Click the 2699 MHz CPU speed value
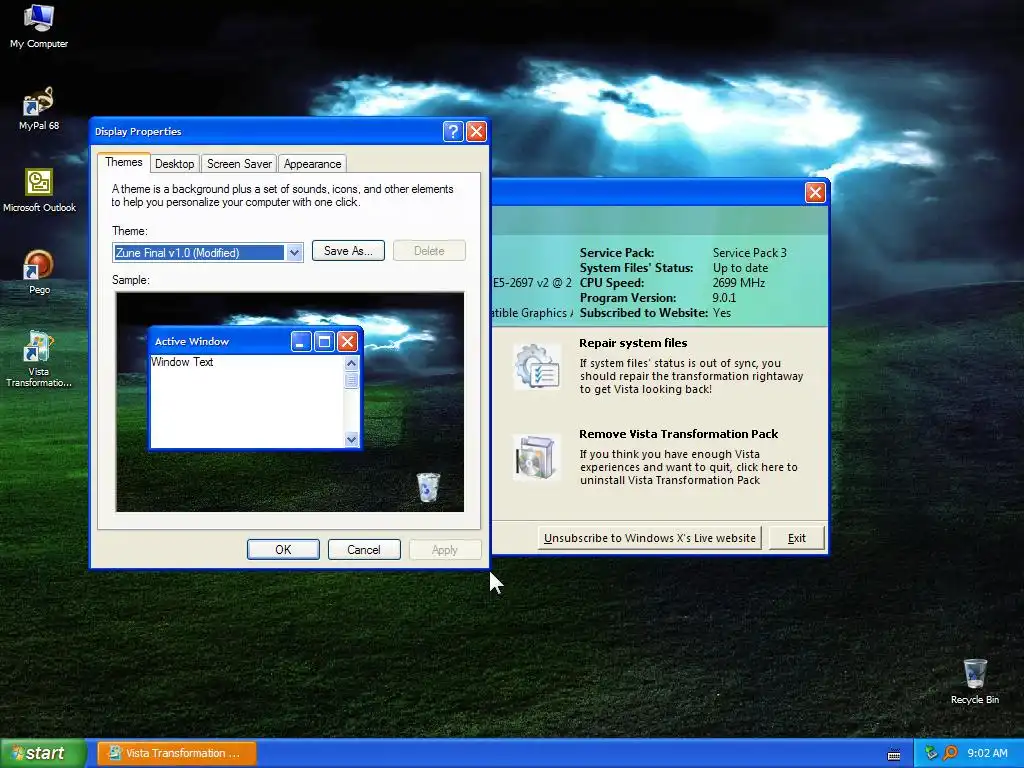The width and height of the screenshot is (1024, 768). click(739, 283)
